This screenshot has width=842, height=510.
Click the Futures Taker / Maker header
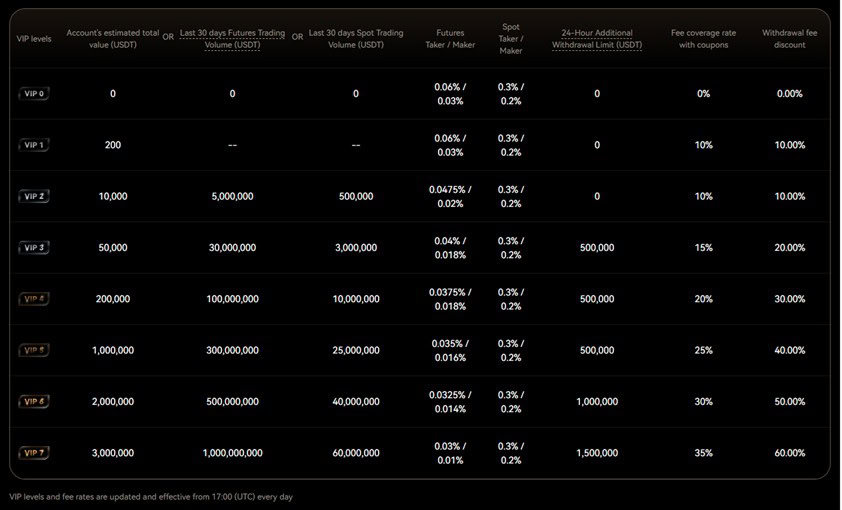[x=449, y=39]
